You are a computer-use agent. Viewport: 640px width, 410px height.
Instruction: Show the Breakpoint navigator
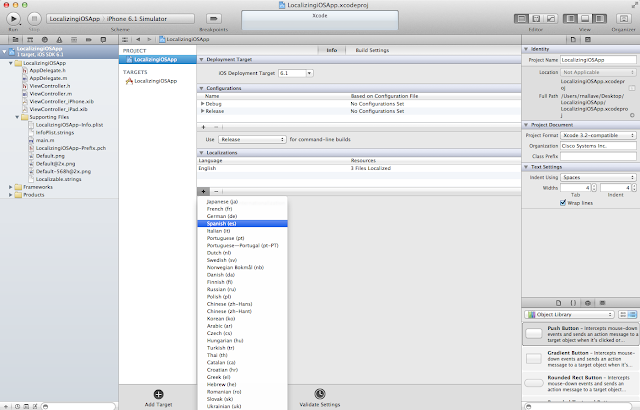click(x=89, y=40)
